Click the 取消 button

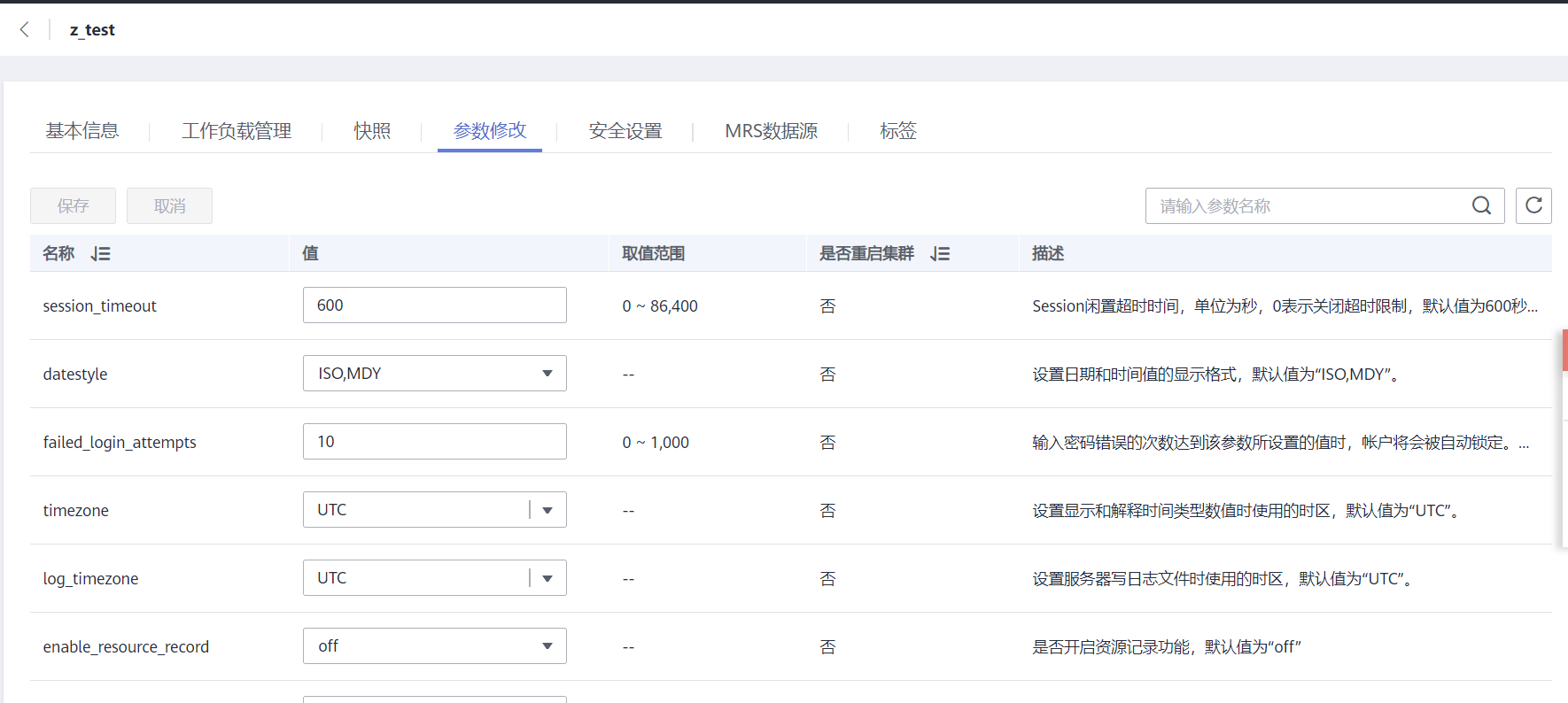(x=169, y=205)
